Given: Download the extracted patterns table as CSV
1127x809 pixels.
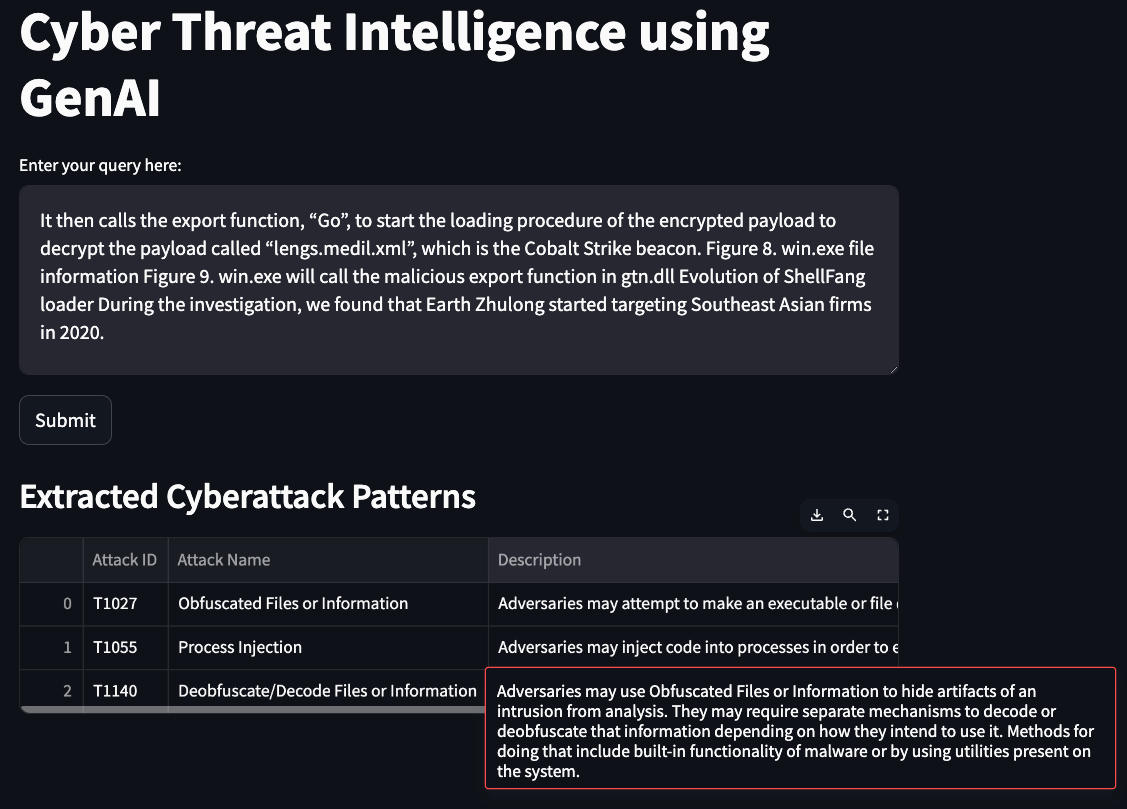Looking at the screenshot, I should 816,514.
